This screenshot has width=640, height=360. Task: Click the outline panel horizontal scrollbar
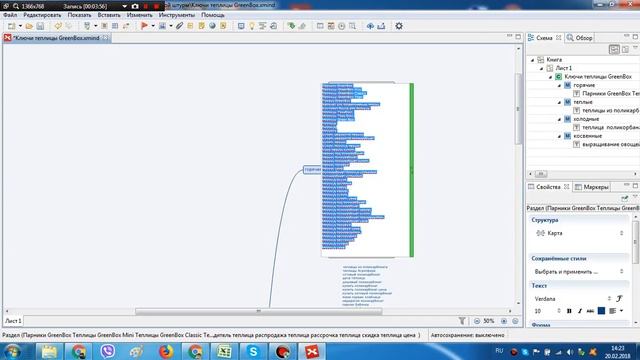[x=541, y=174]
